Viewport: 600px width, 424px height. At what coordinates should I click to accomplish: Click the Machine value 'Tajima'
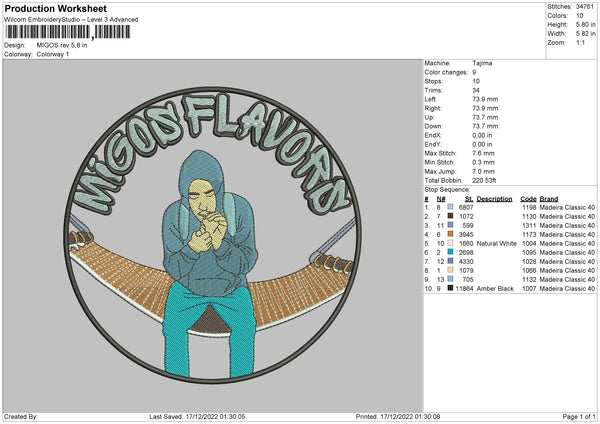coord(482,63)
